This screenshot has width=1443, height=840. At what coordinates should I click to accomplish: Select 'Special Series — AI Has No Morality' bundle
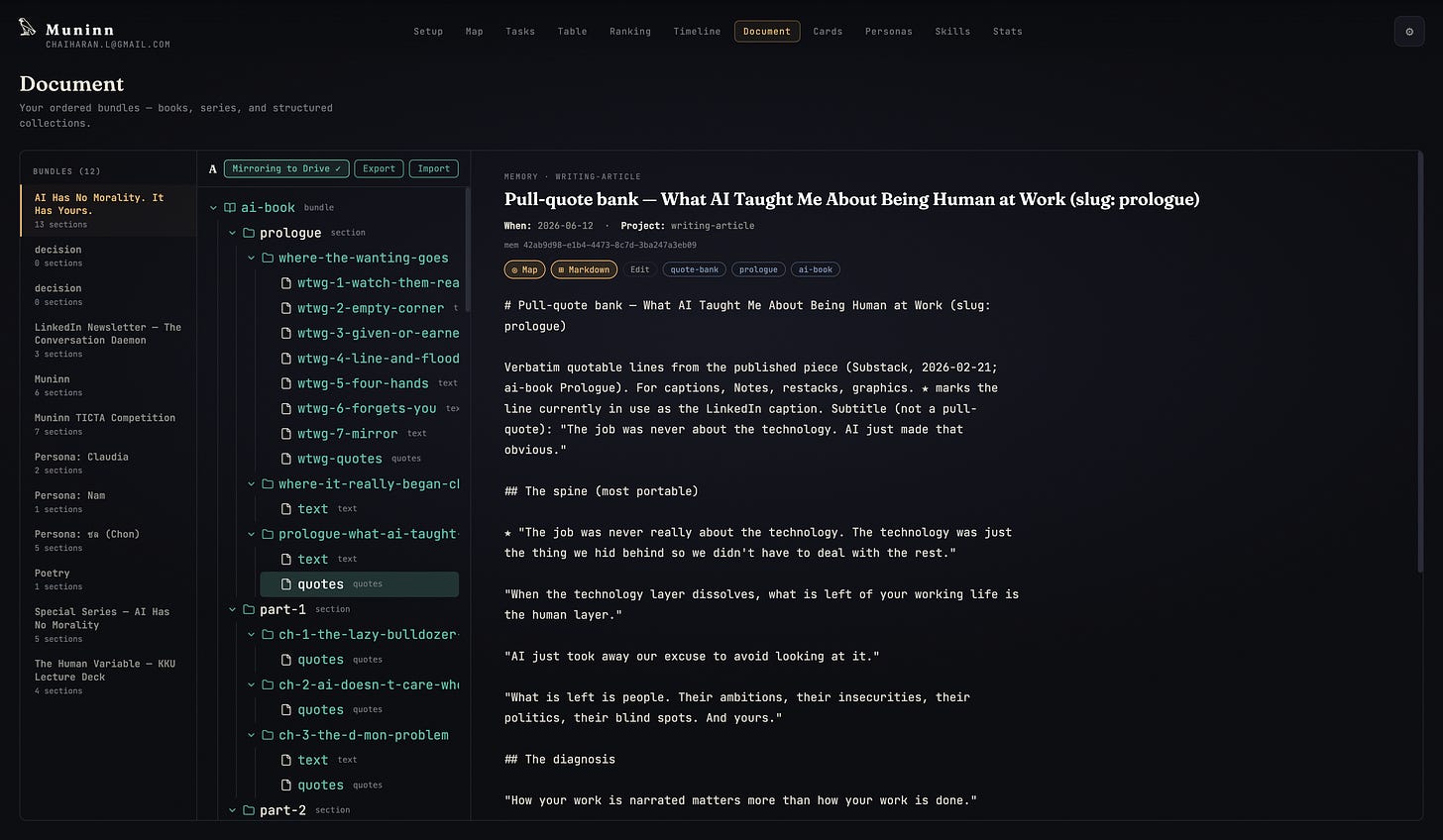[x=108, y=625]
